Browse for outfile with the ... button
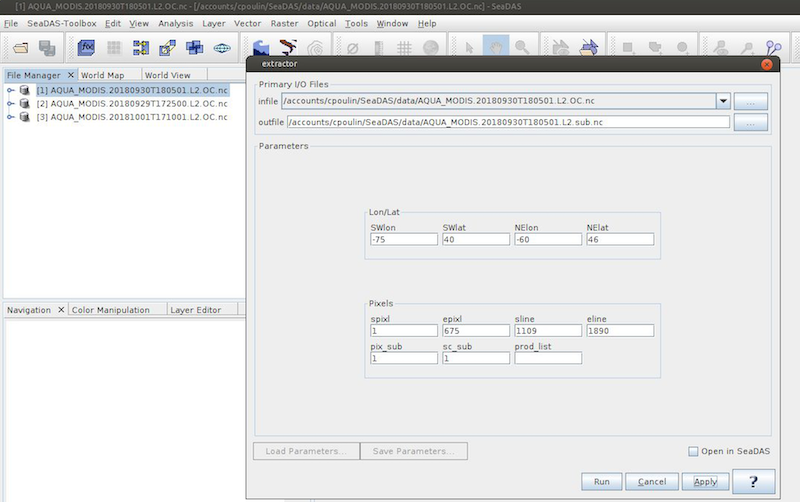Screen dimensions: 800x502 point(750,122)
